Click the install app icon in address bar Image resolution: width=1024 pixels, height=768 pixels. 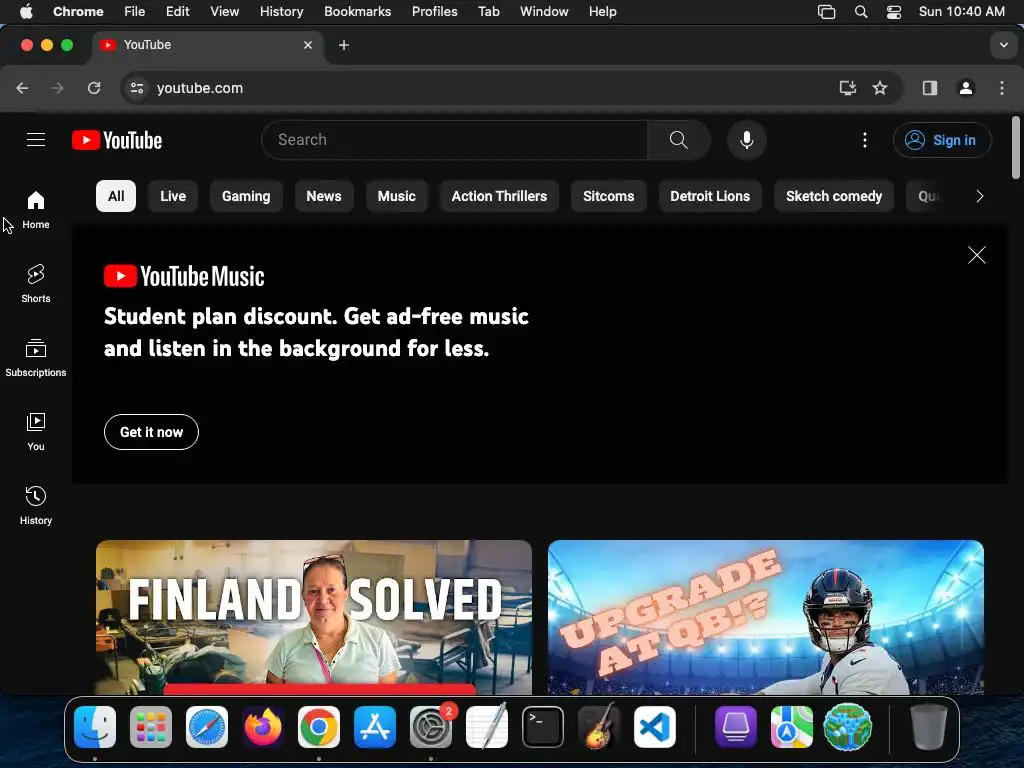point(848,88)
